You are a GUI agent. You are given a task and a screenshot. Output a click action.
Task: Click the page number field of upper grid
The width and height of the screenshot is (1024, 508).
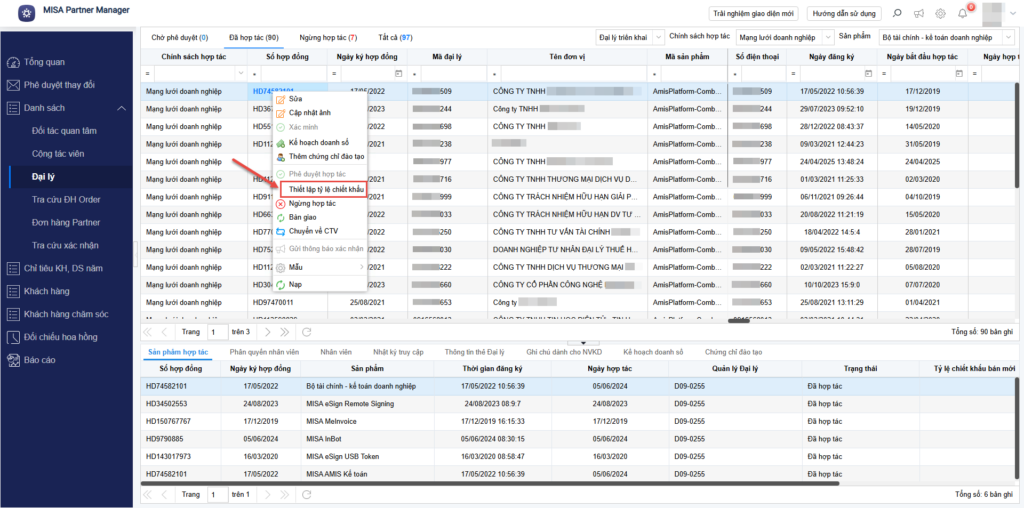point(216,331)
